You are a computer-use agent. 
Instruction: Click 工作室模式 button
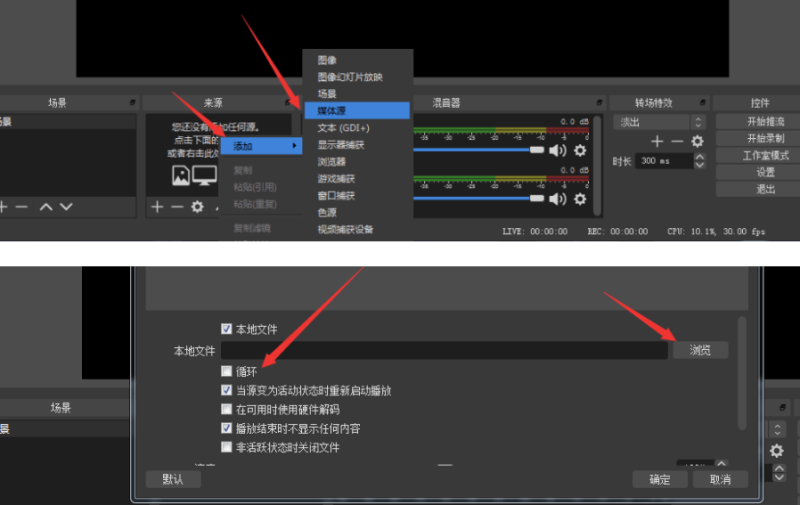758,155
